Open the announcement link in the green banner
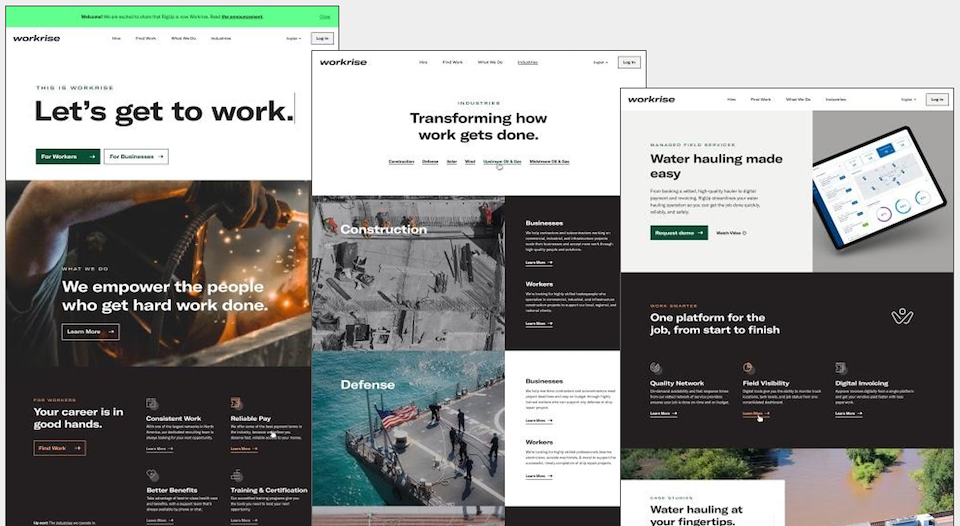 pos(242,17)
